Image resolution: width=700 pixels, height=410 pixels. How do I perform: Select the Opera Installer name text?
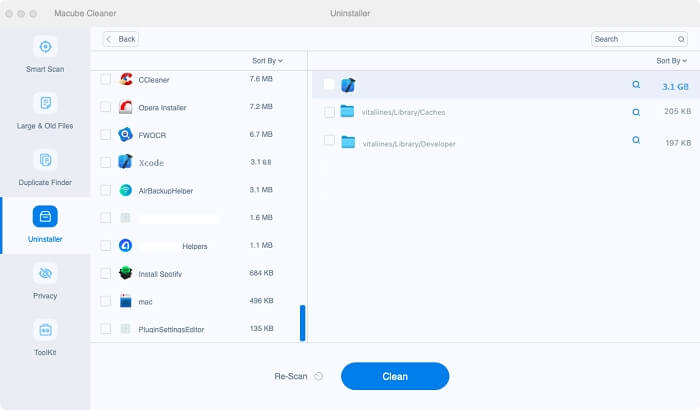pos(162,108)
